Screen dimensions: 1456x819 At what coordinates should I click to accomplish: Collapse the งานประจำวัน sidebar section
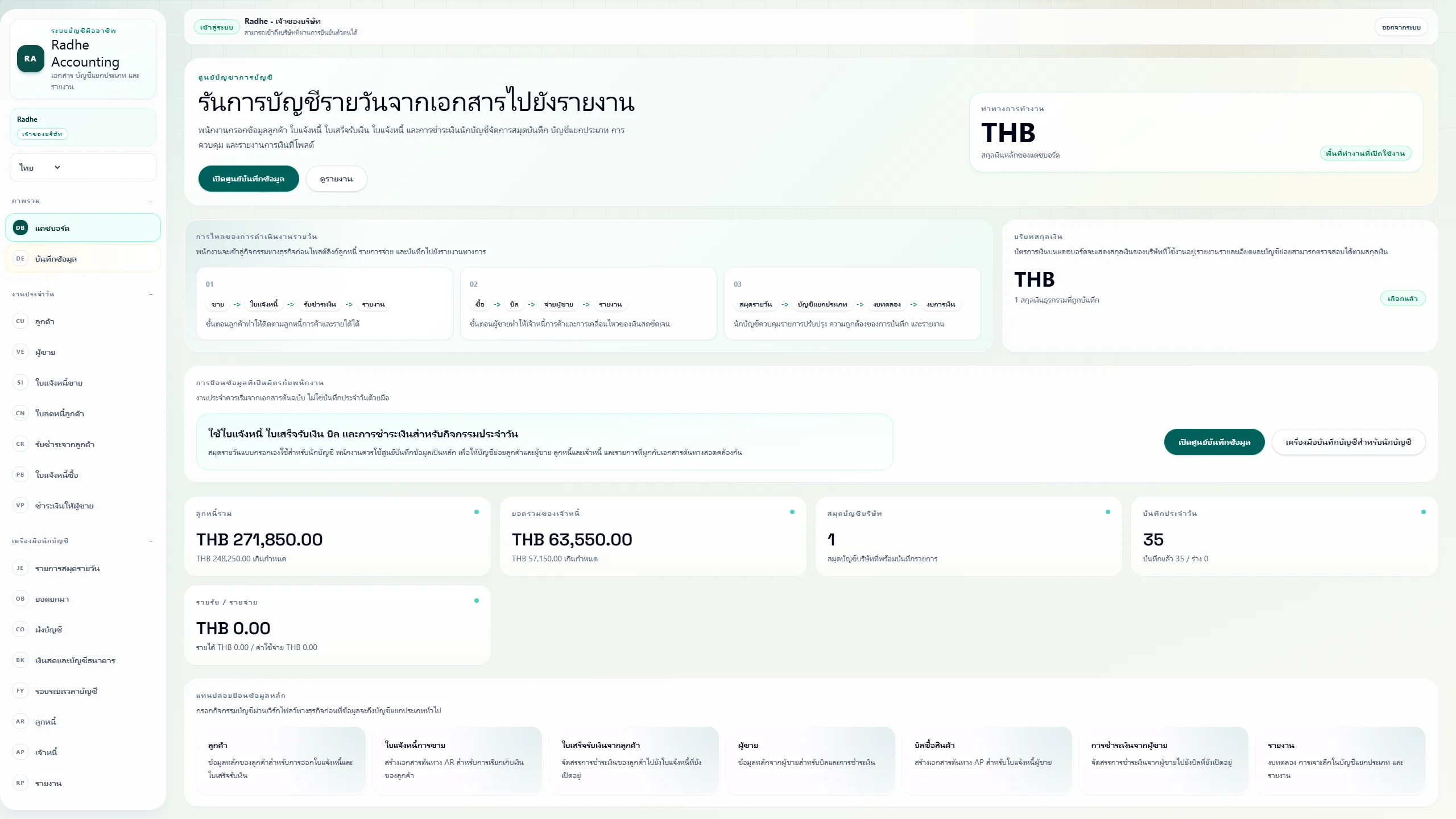(151, 294)
